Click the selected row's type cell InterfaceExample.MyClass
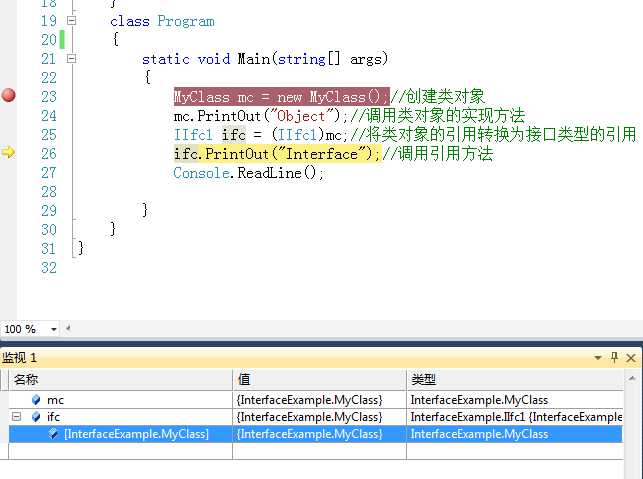Image resolution: width=643 pixels, height=479 pixels. tap(515, 434)
